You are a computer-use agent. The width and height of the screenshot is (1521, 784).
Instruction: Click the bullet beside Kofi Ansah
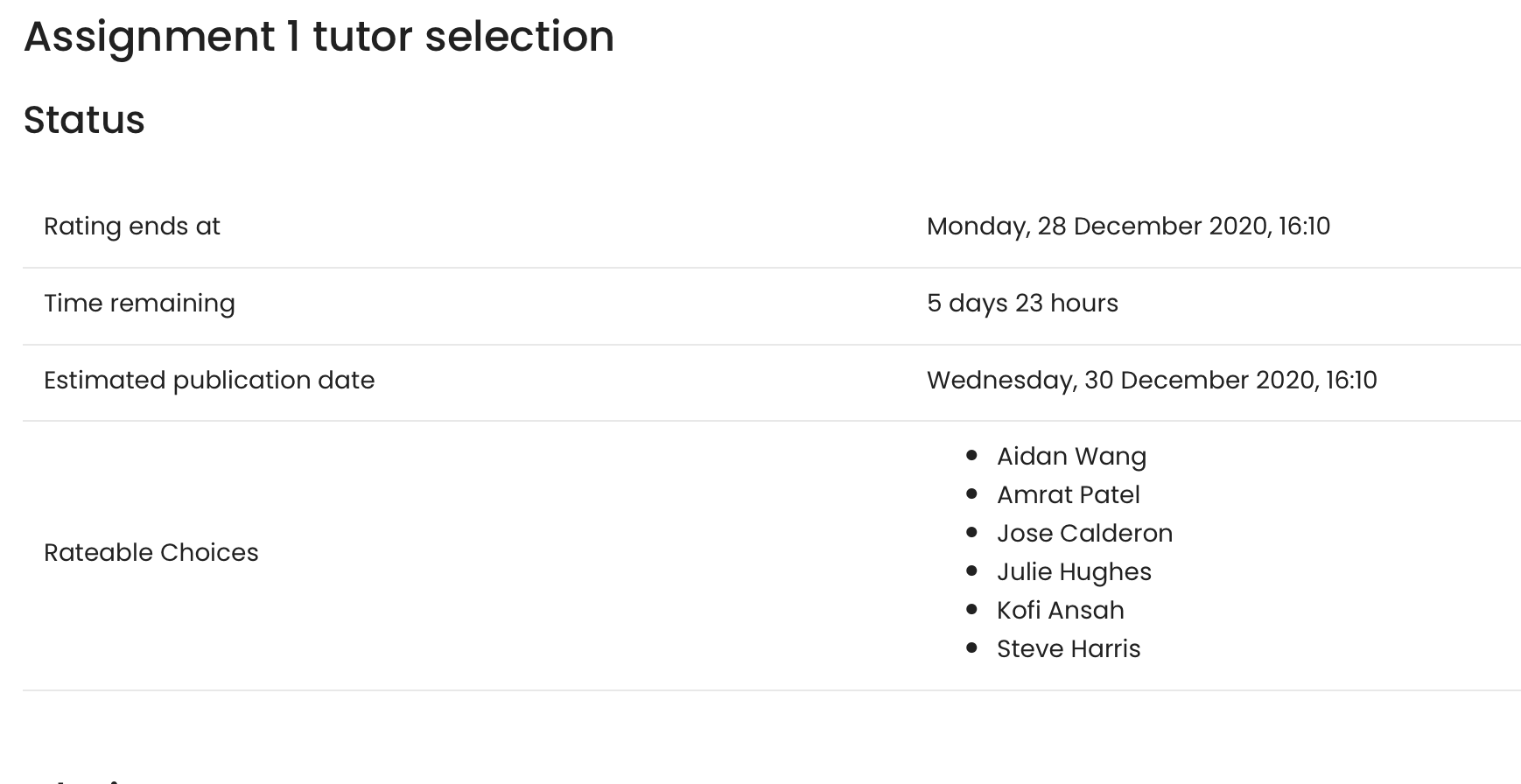[x=971, y=609]
